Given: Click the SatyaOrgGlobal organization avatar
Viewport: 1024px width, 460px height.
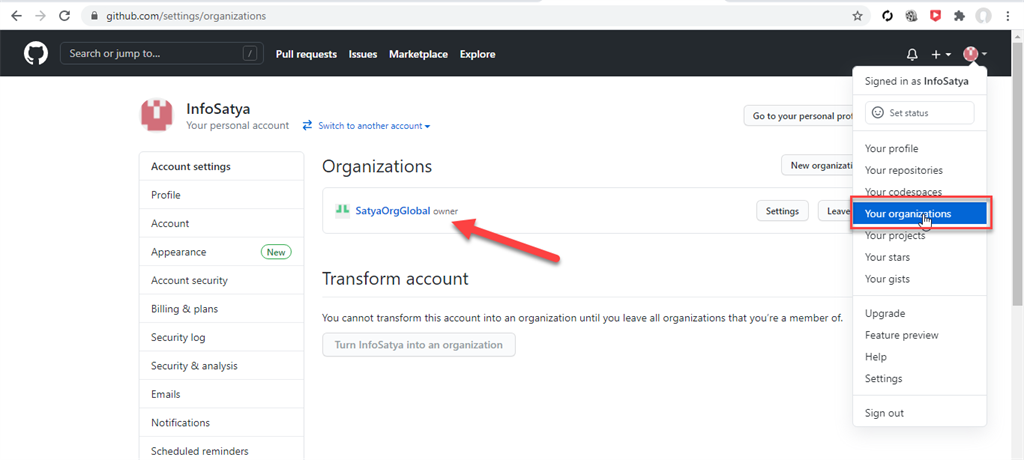Looking at the screenshot, I should click(x=342, y=210).
